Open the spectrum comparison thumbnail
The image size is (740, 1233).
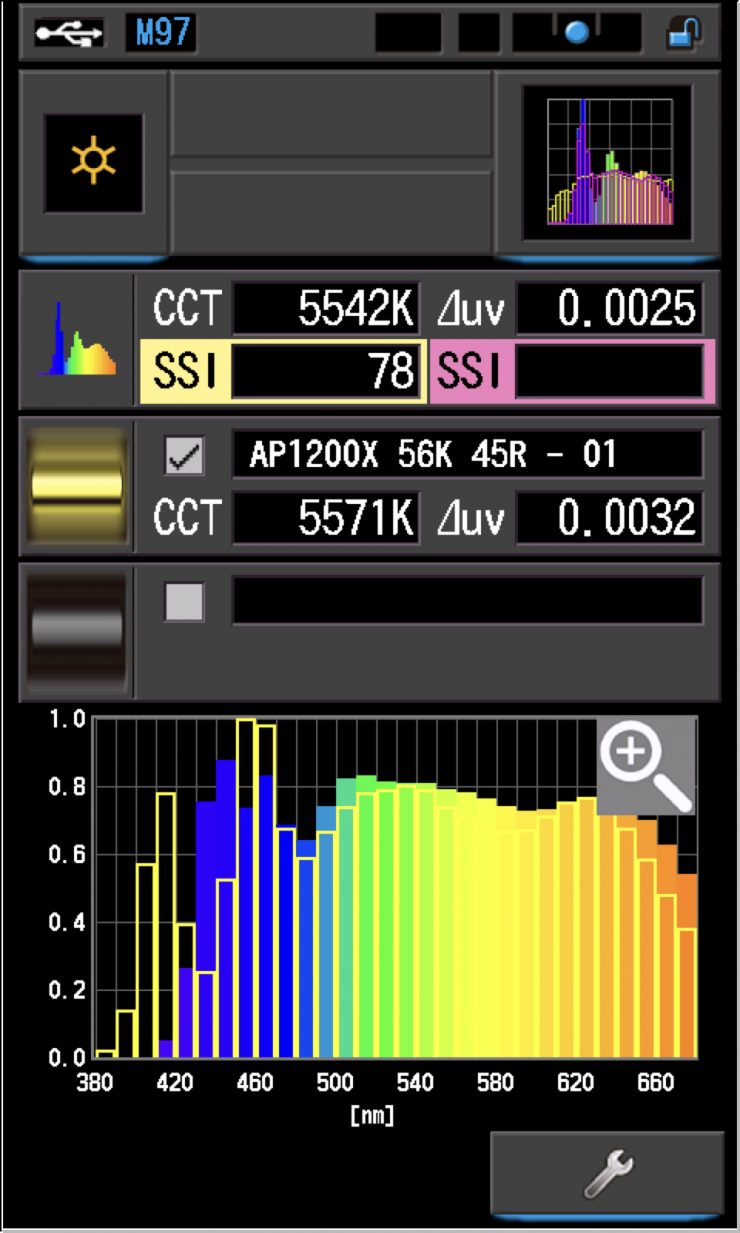coord(607,162)
